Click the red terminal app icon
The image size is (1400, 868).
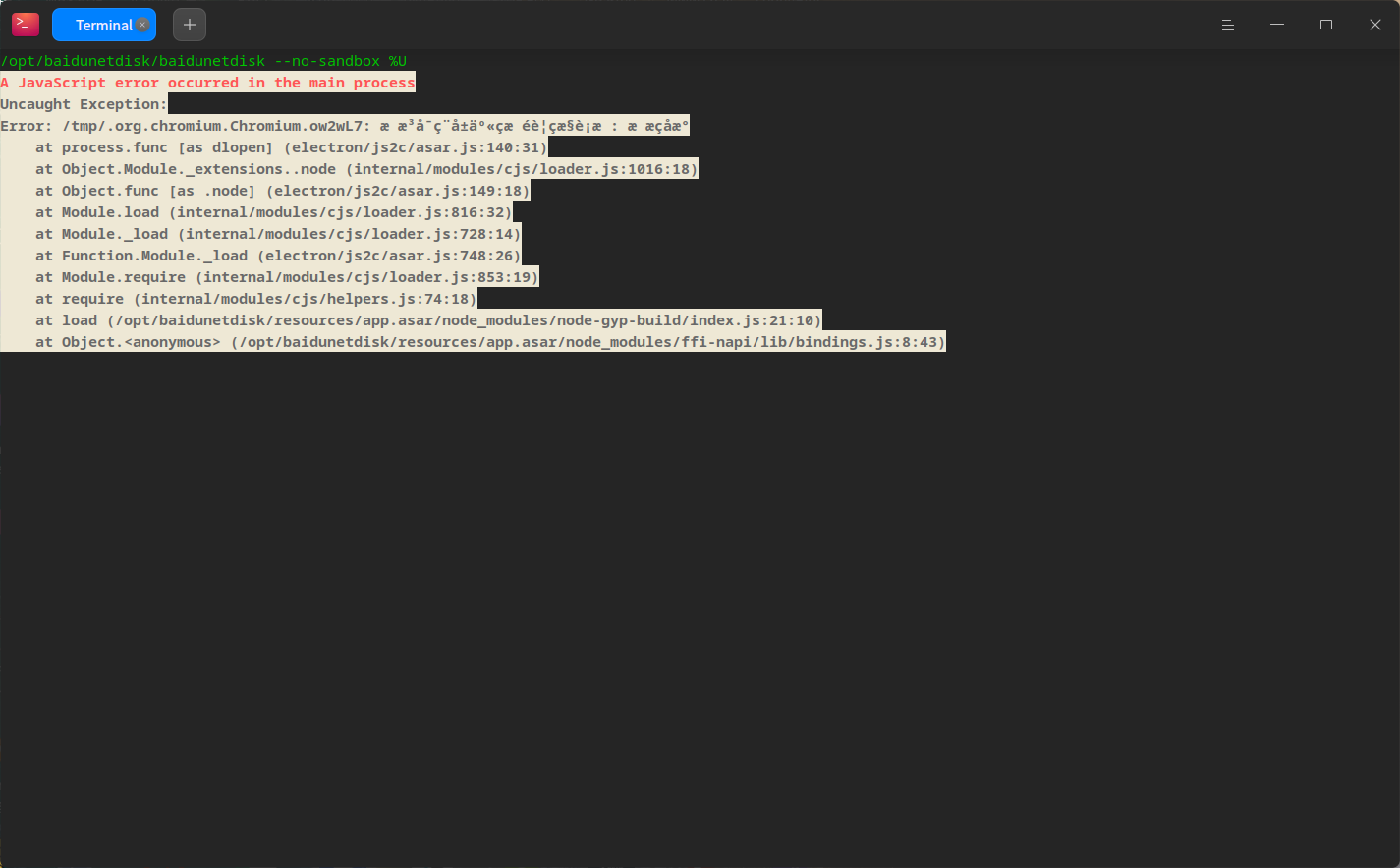(26, 25)
